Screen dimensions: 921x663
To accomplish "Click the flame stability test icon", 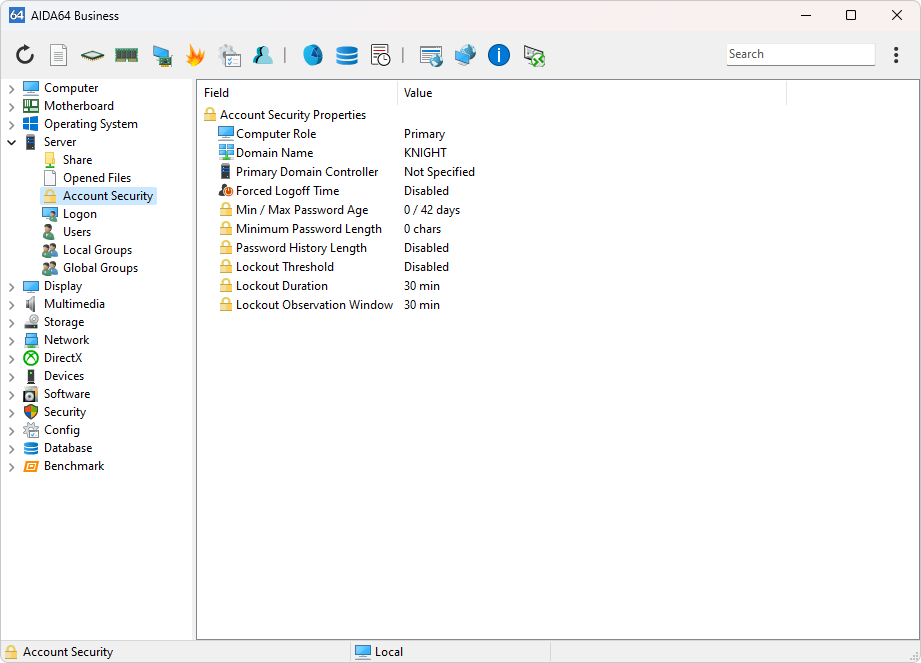I will (195, 55).
